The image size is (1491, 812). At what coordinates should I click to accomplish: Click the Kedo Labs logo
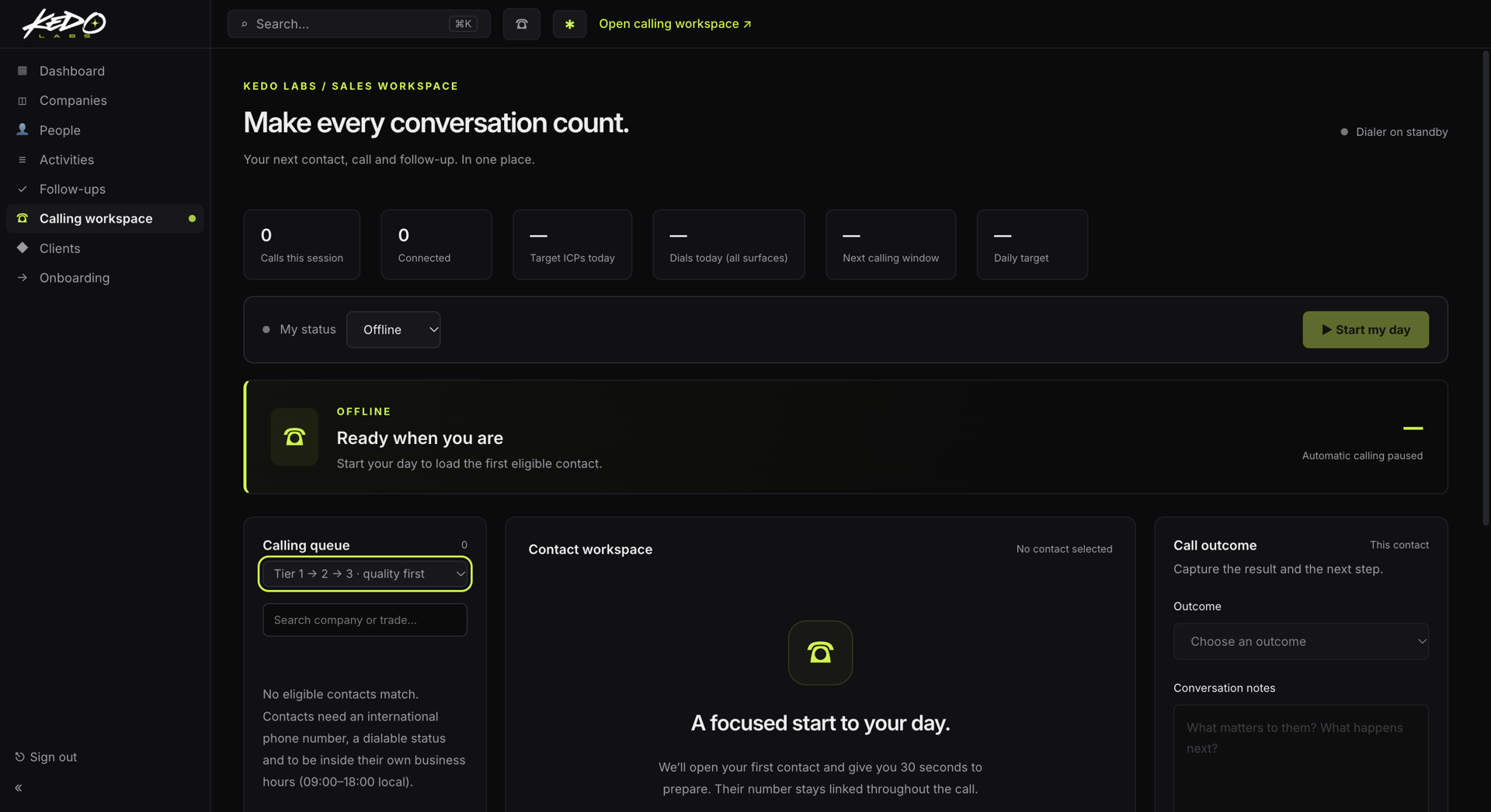64,23
